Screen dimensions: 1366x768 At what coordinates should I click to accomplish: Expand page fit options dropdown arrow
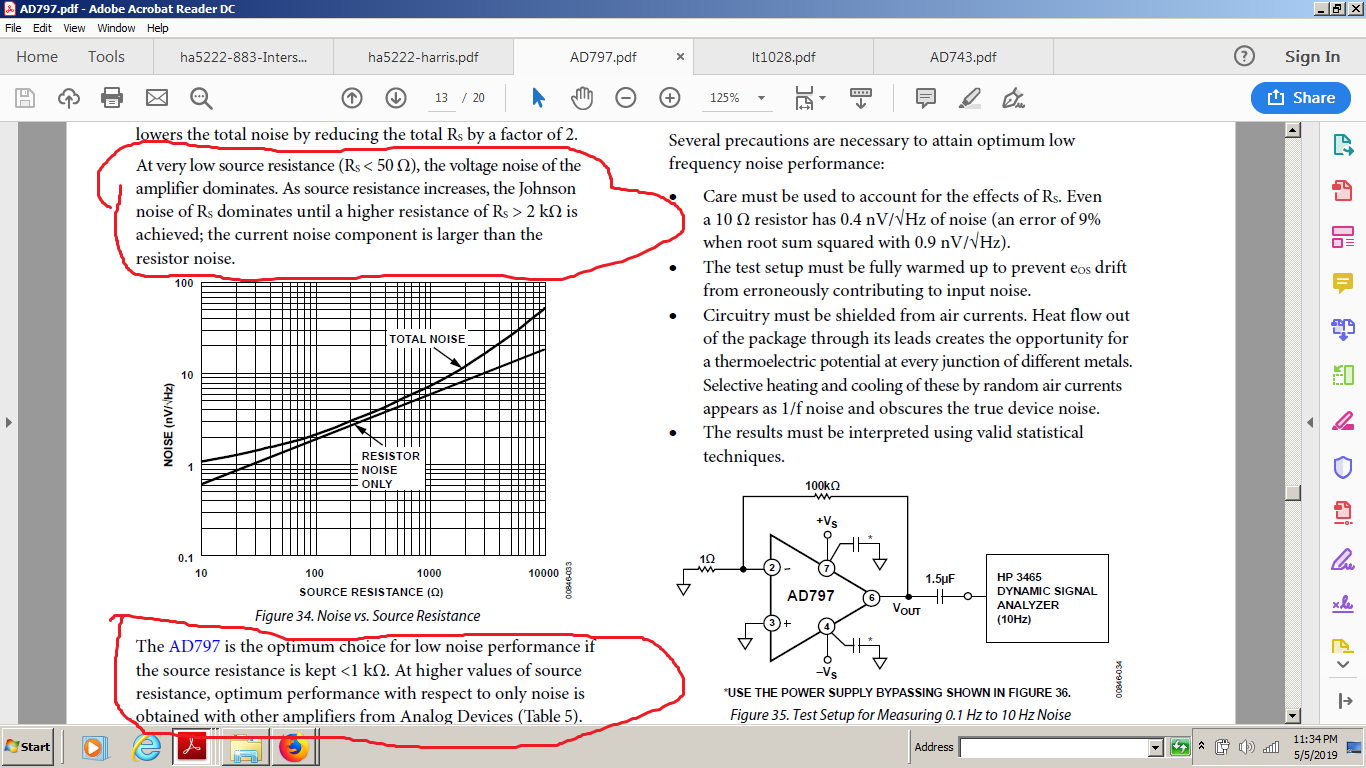[x=822, y=98]
